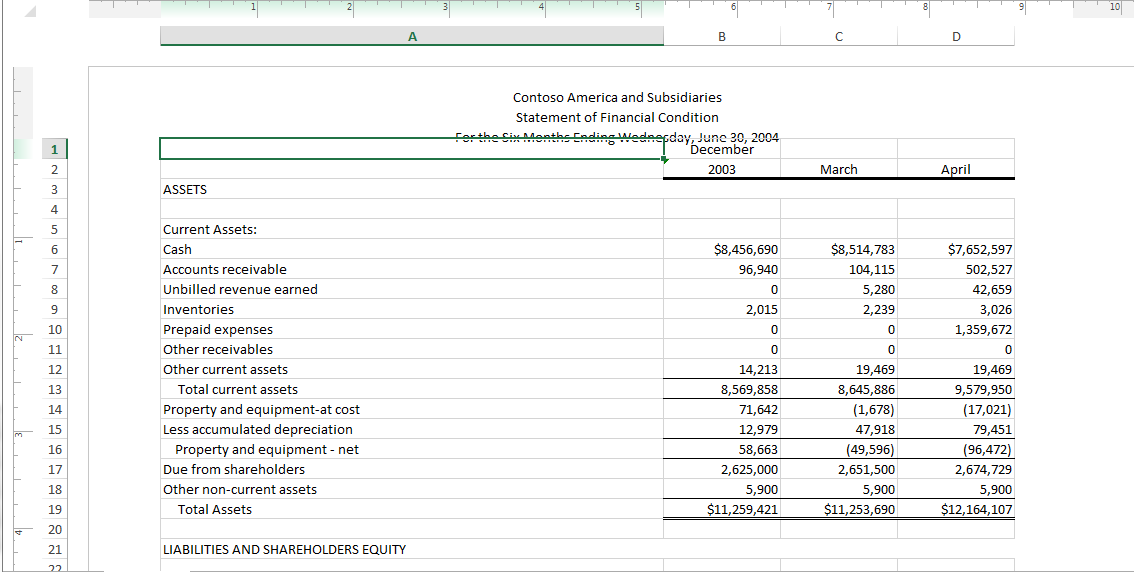Select row 13 header
This screenshot has height=572, width=1134.
pyautogui.click(x=54, y=389)
